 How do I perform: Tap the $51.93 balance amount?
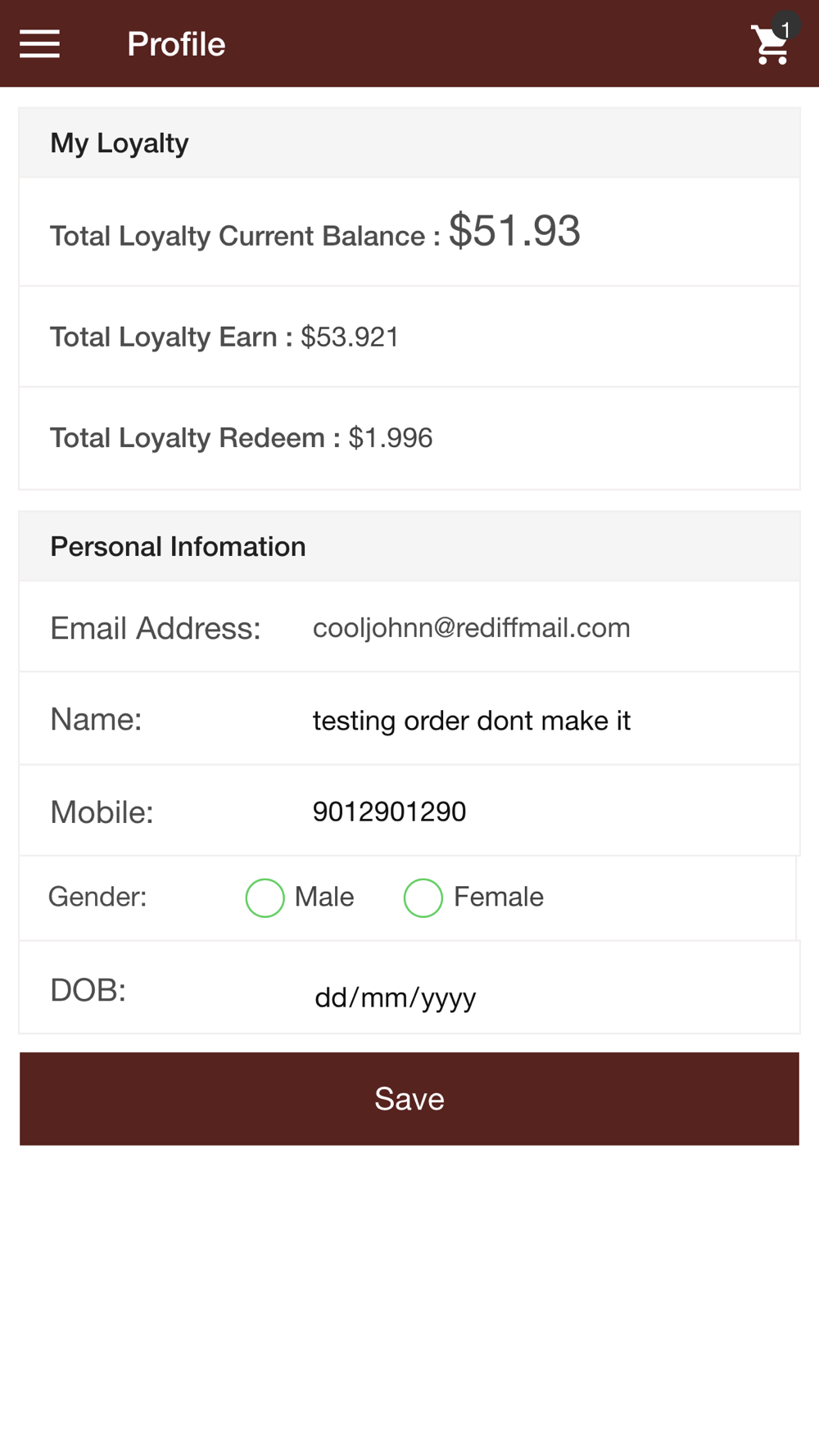coord(515,230)
